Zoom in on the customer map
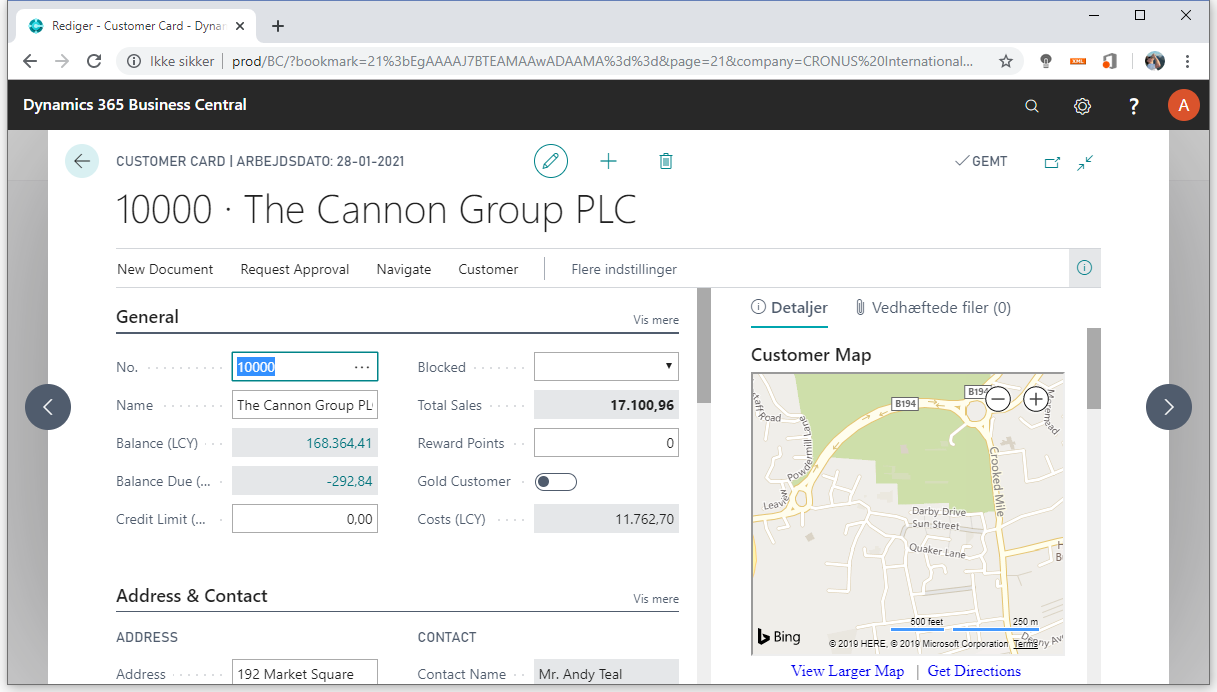The height and width of the screenshot is (692, 1217). point(1035,399)
